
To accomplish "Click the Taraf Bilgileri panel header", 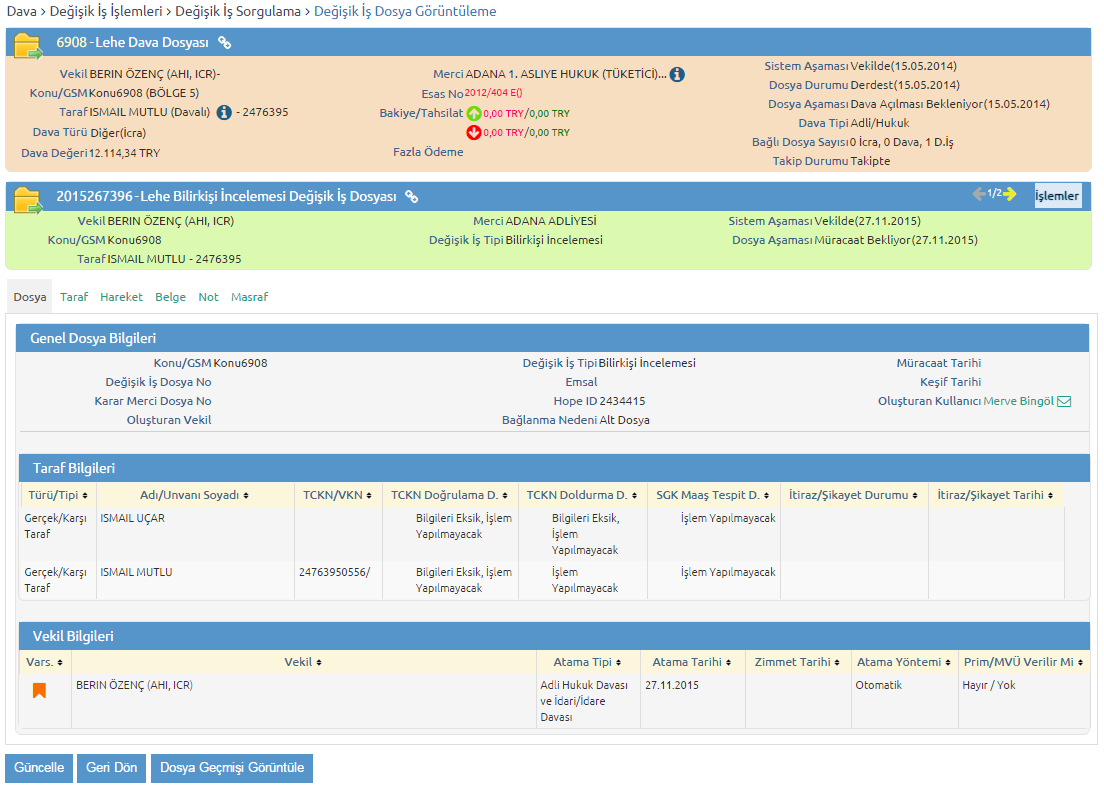I will pyautogui.click(x=554, y=468).
